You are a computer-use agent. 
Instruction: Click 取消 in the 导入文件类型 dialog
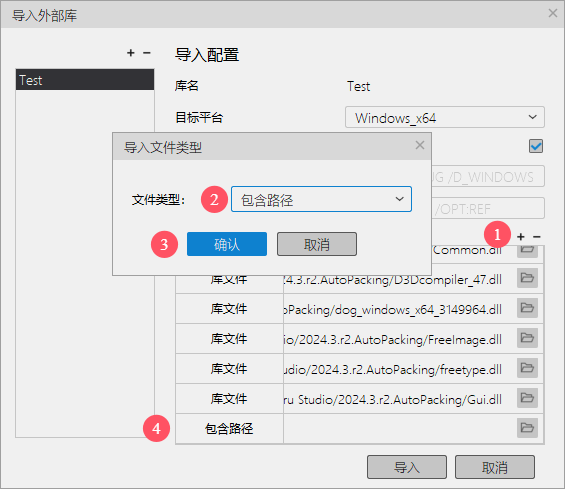317,244
